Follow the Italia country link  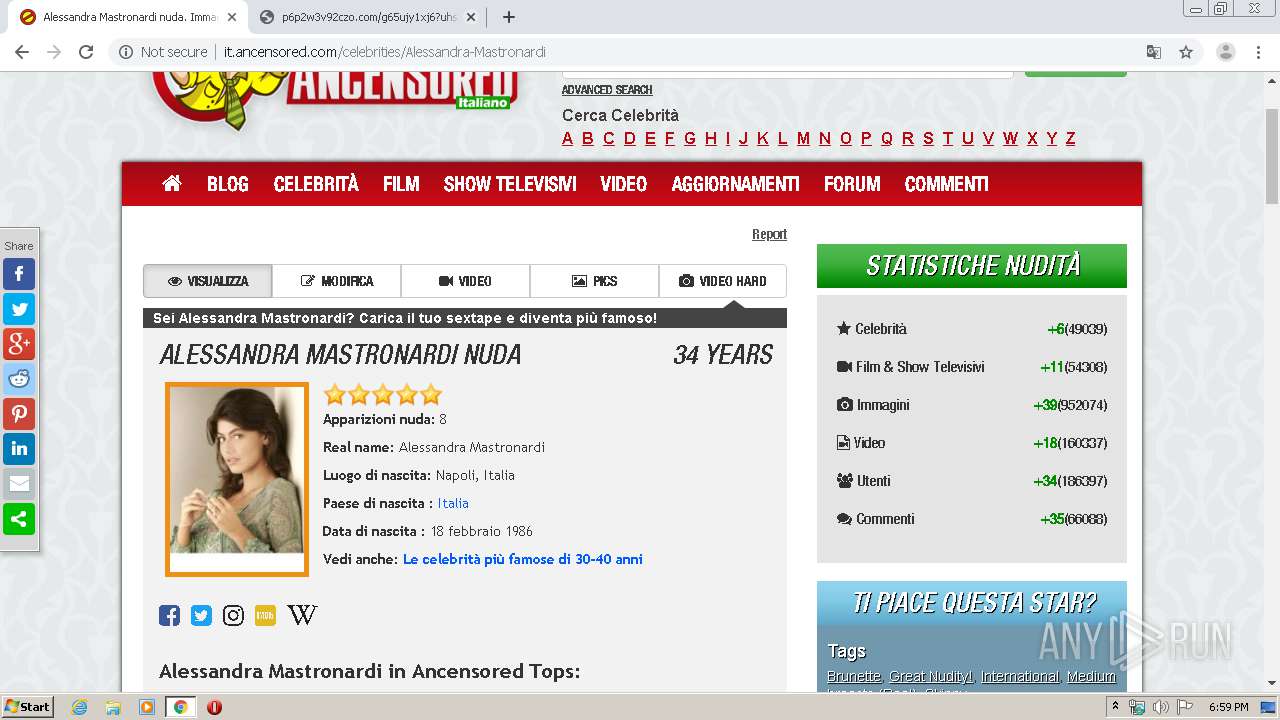(453, 503)
